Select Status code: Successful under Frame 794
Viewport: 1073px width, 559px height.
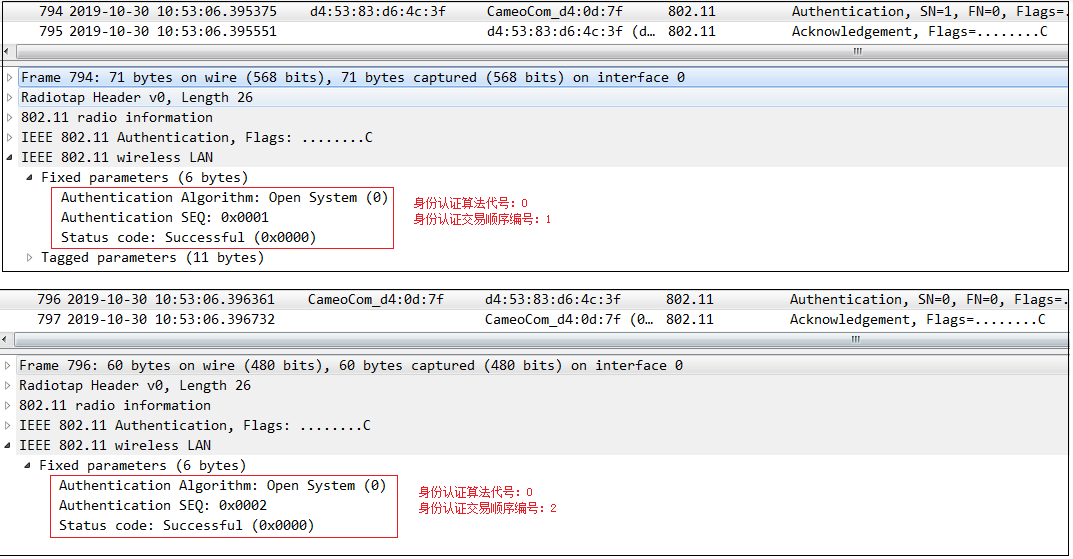coord(189,237)
